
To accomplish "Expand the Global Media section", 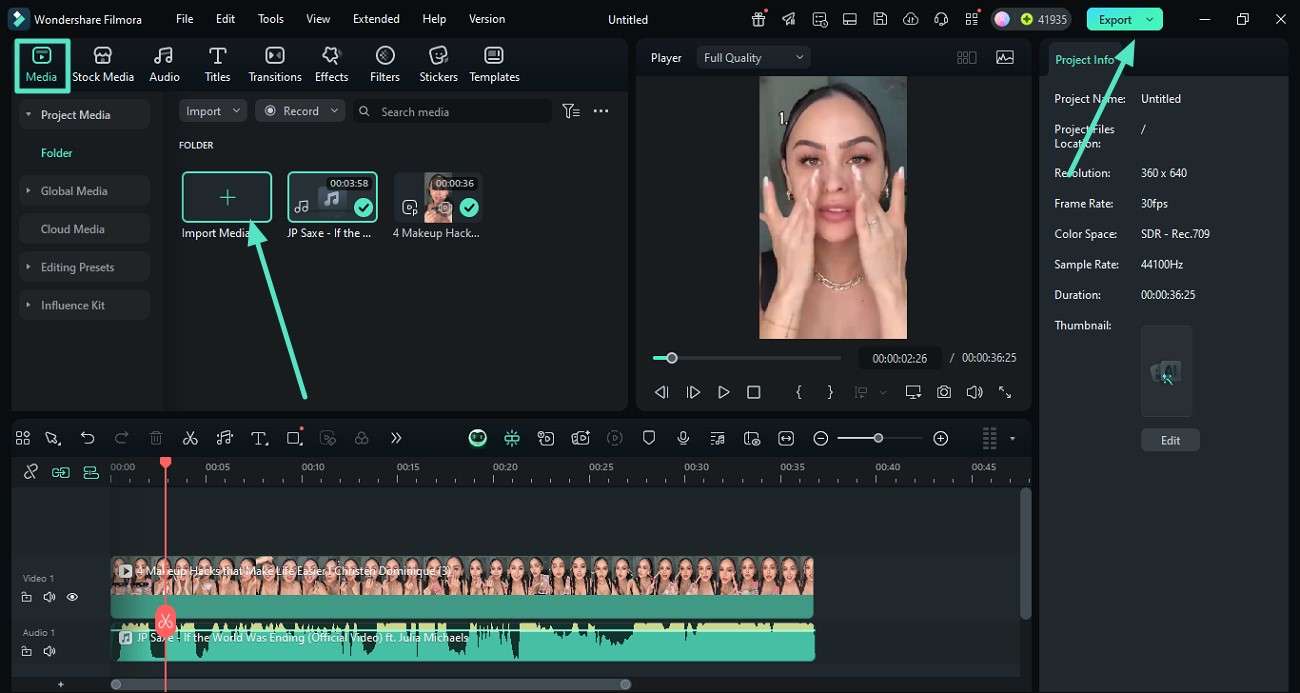I will point(84,191).
